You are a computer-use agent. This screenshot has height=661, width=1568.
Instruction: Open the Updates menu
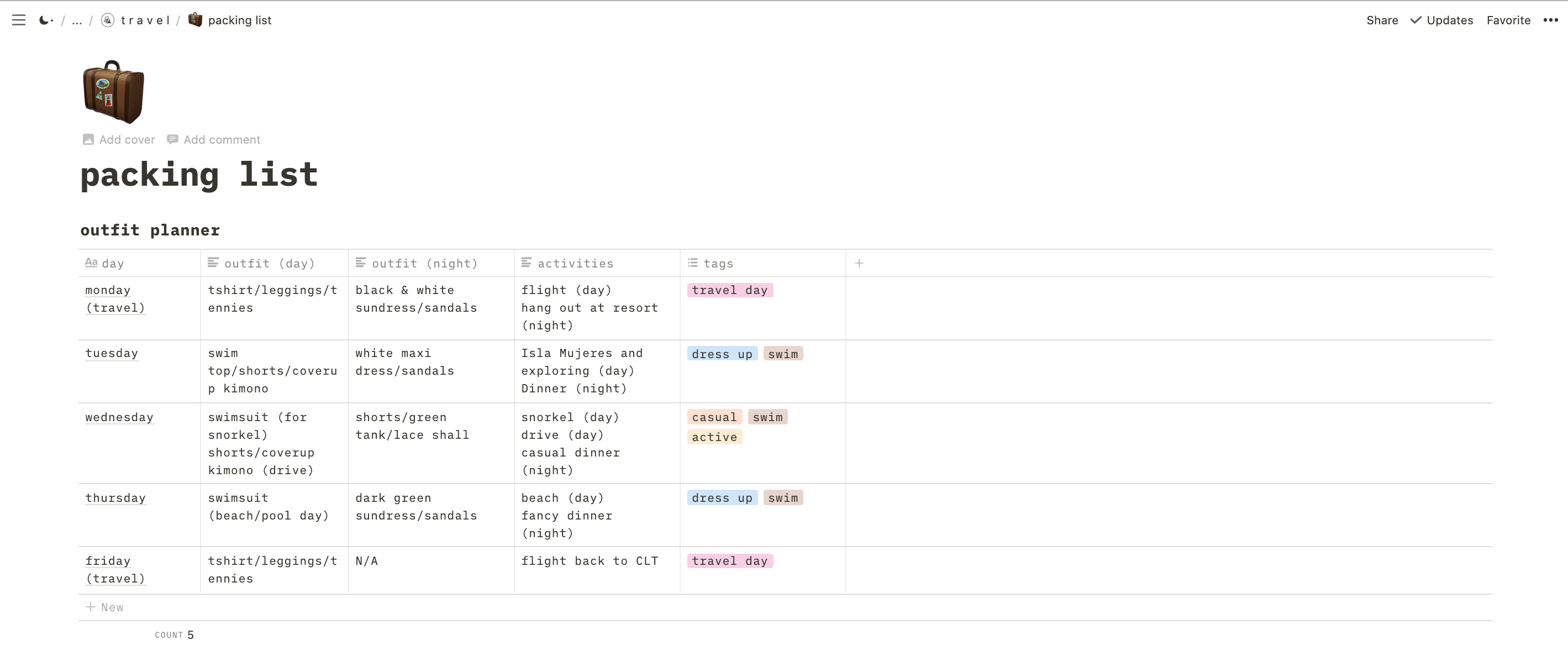pyautogui.click(x=1441, y=20)
